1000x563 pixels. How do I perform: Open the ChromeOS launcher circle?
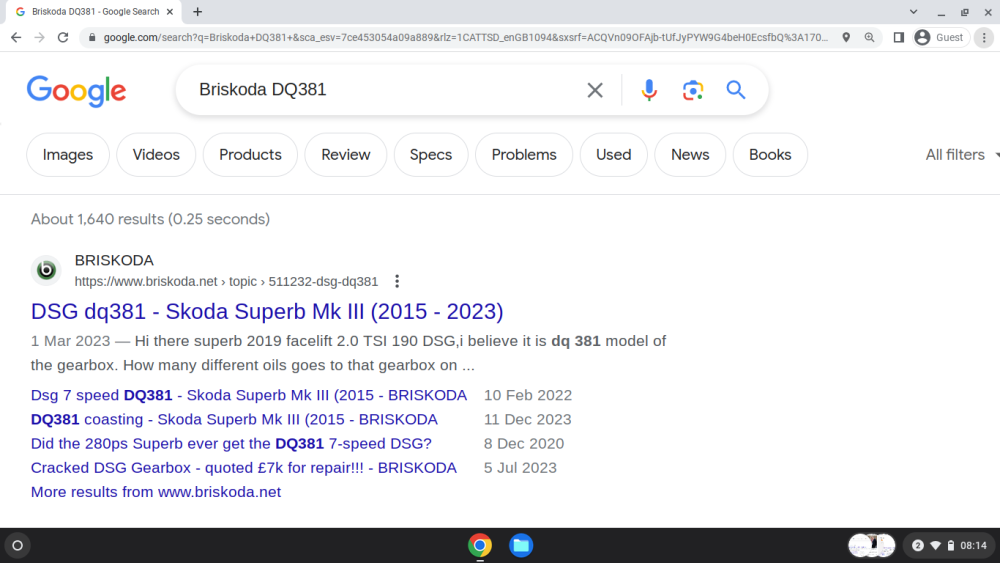(17, 545)
